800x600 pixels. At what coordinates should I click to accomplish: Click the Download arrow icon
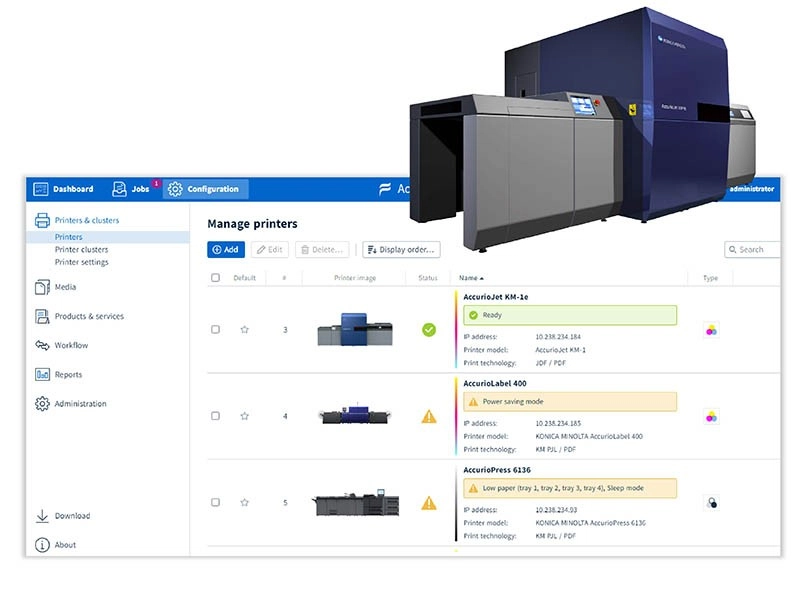tap(42, 516)
